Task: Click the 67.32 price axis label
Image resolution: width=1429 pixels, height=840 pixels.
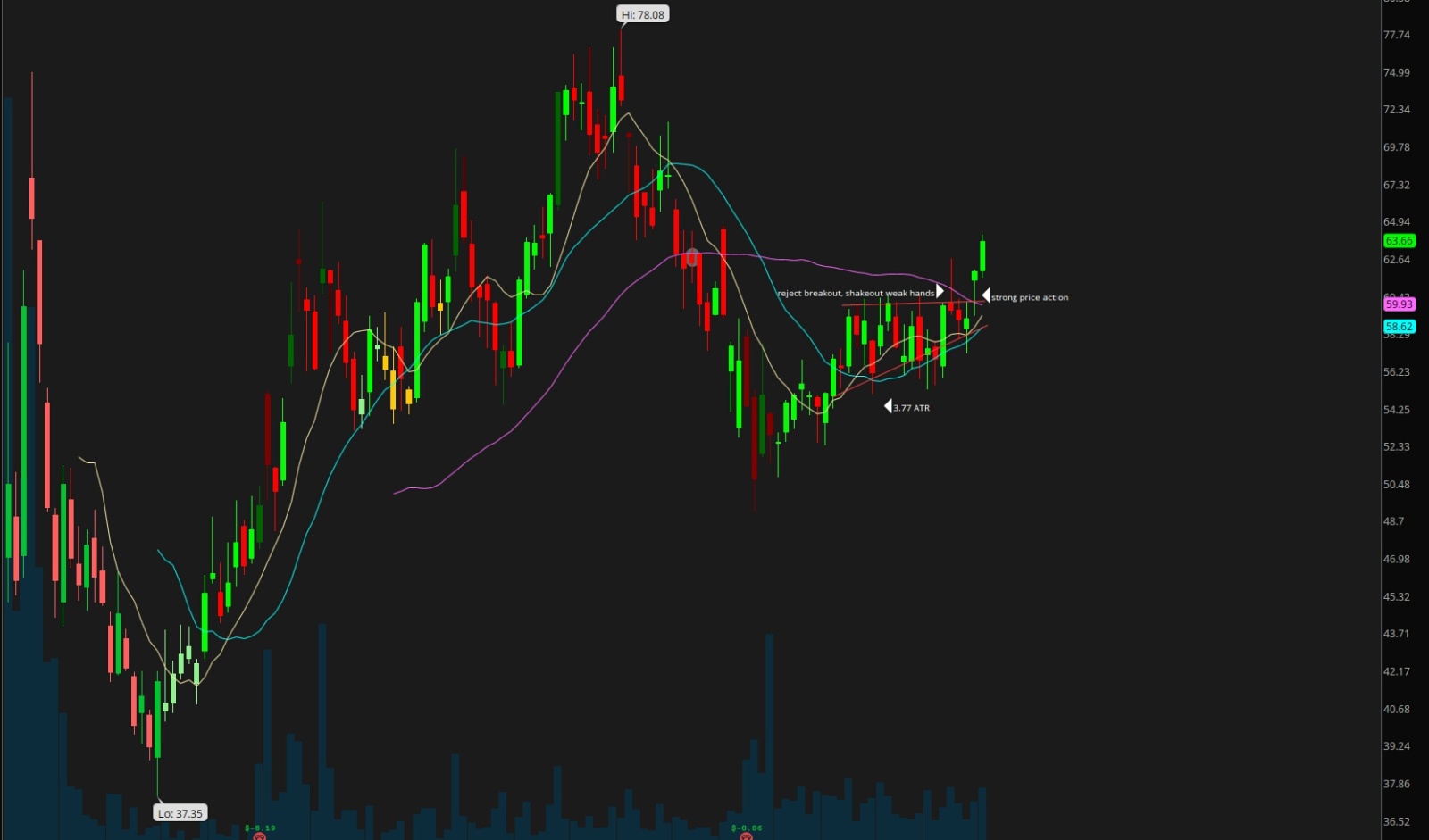Action: click(1396, 185)
